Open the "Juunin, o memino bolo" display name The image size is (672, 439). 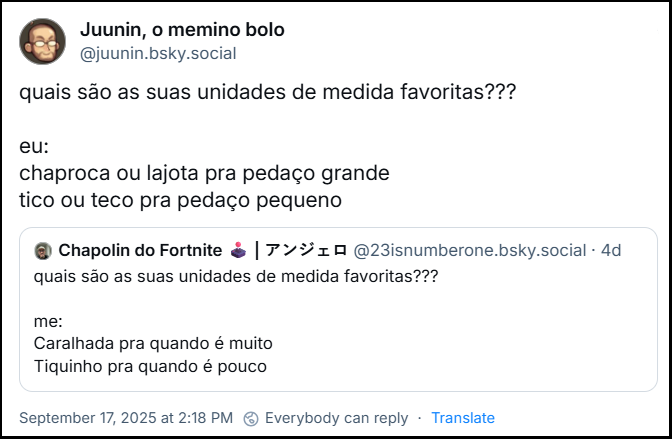point(182,30)
